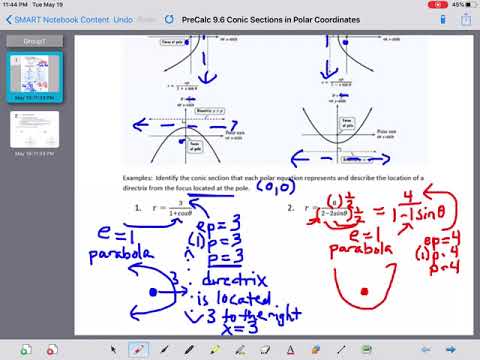The image size is (480, 360).
Task: Tap the battery indicator in status bar
Action: [470, 5]
